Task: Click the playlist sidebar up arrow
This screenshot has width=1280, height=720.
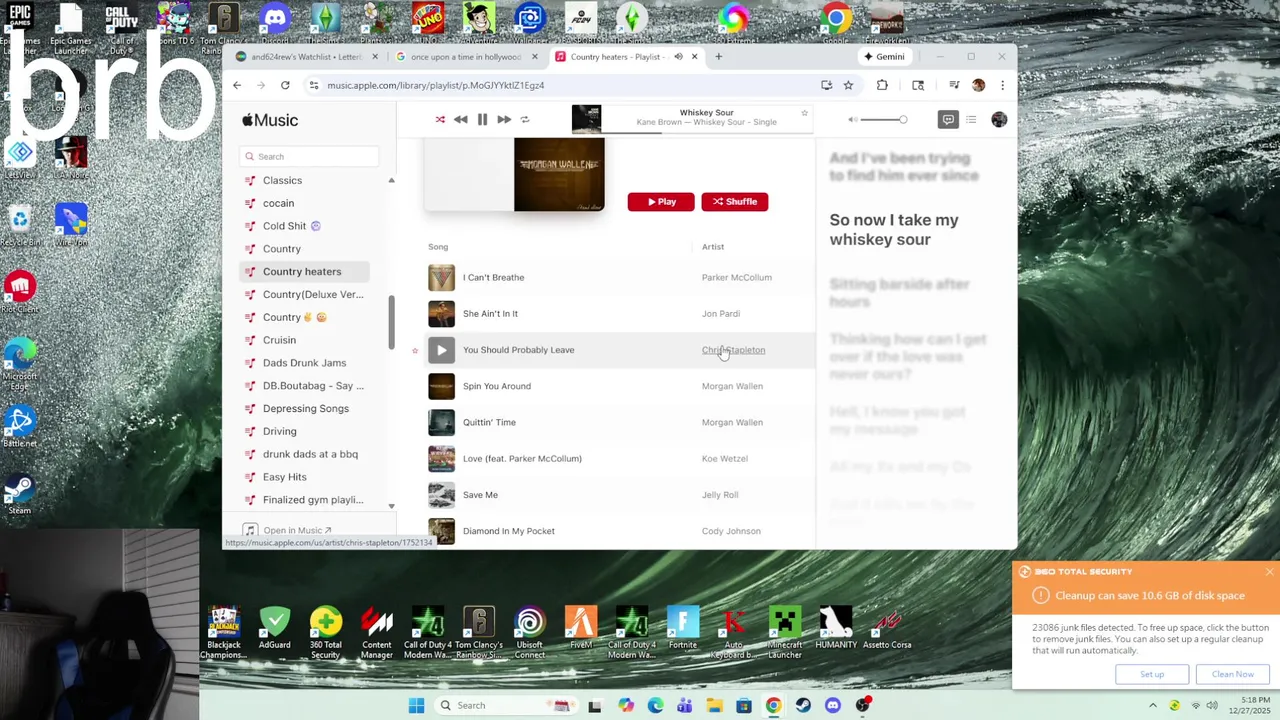Action: click(391, 180)
